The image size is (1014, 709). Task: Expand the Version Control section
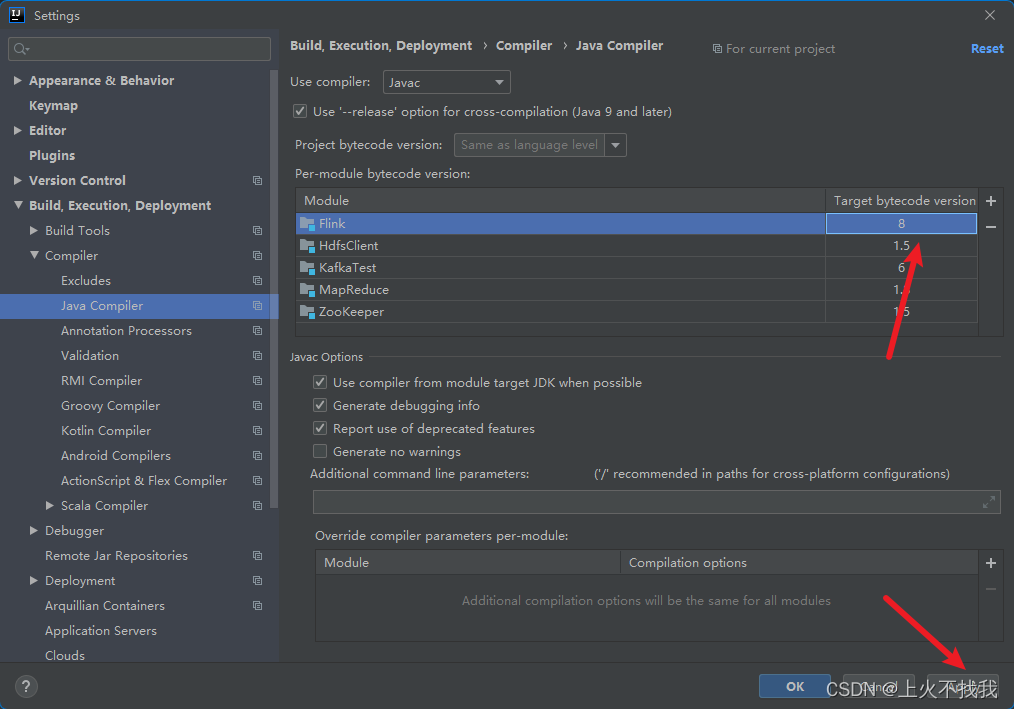pyautogui.click(x=18, y=180)
